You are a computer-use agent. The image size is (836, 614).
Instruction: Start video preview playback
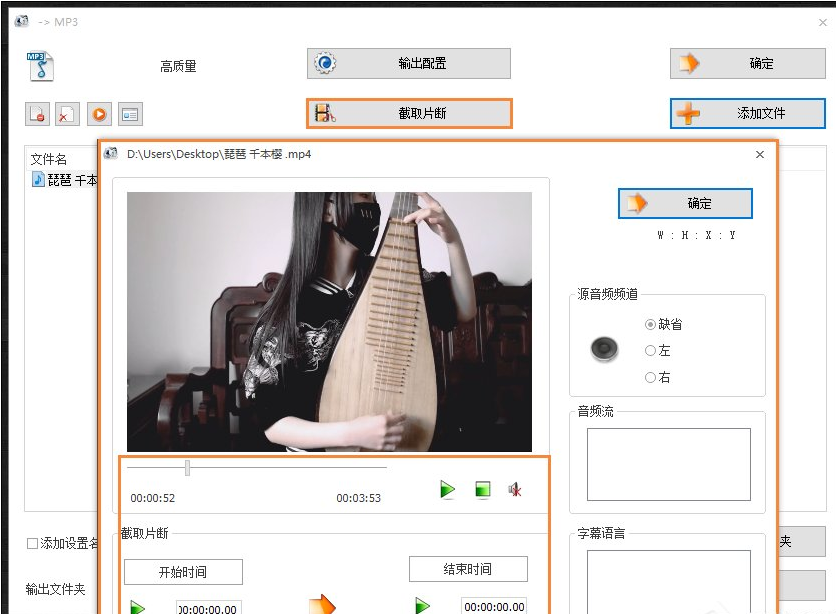[446, 490]
